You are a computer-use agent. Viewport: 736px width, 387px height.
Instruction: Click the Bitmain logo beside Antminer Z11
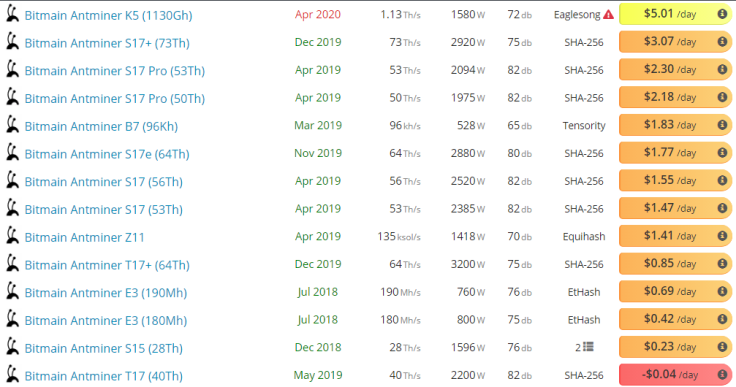click(12, 236)
